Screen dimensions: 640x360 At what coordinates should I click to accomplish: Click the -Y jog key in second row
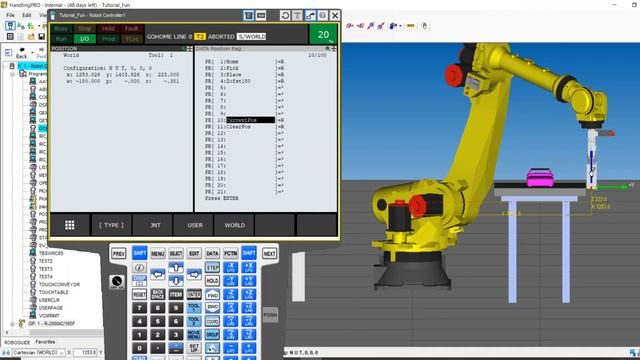click(231, 281)
